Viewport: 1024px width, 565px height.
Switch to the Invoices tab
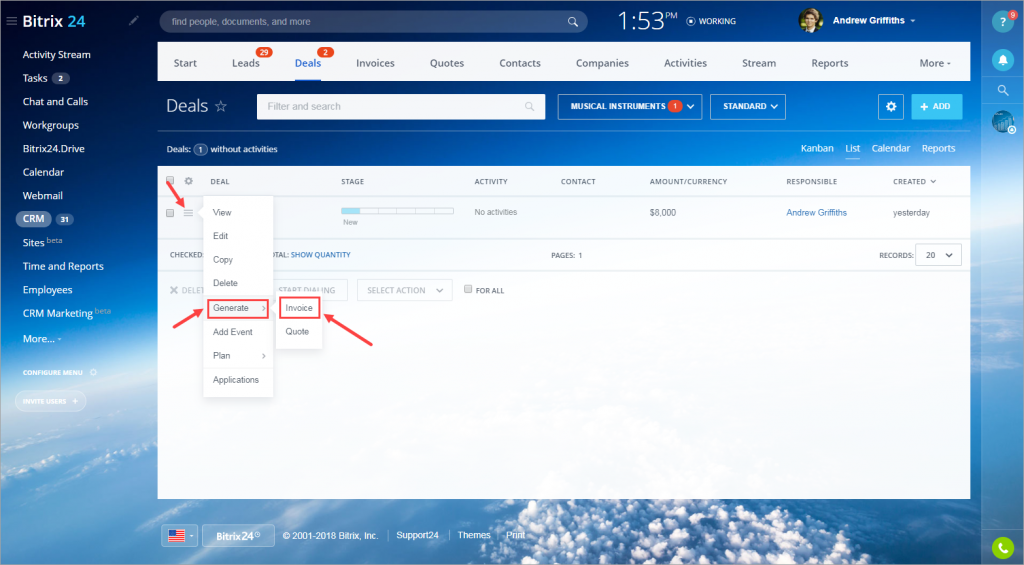375,63
